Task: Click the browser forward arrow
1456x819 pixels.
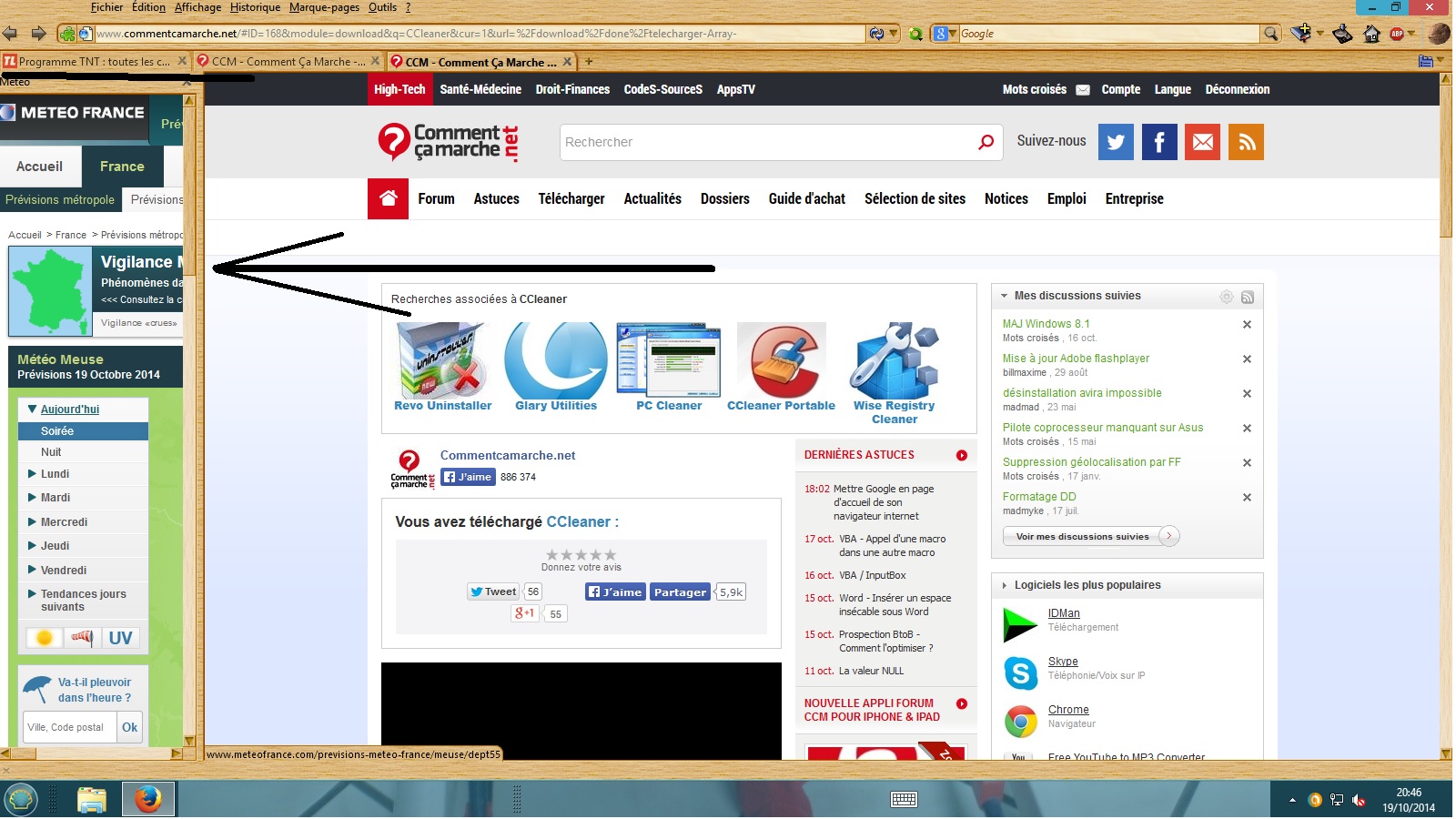Action: (38, 34)
